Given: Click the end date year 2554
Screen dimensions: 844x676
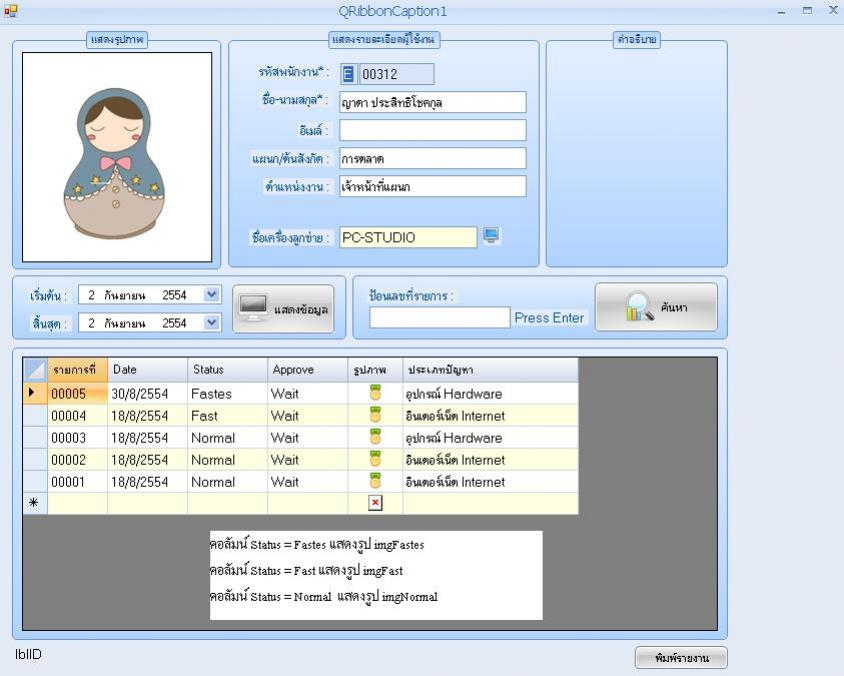Looking at the screenshot, I should coord(174,323).
